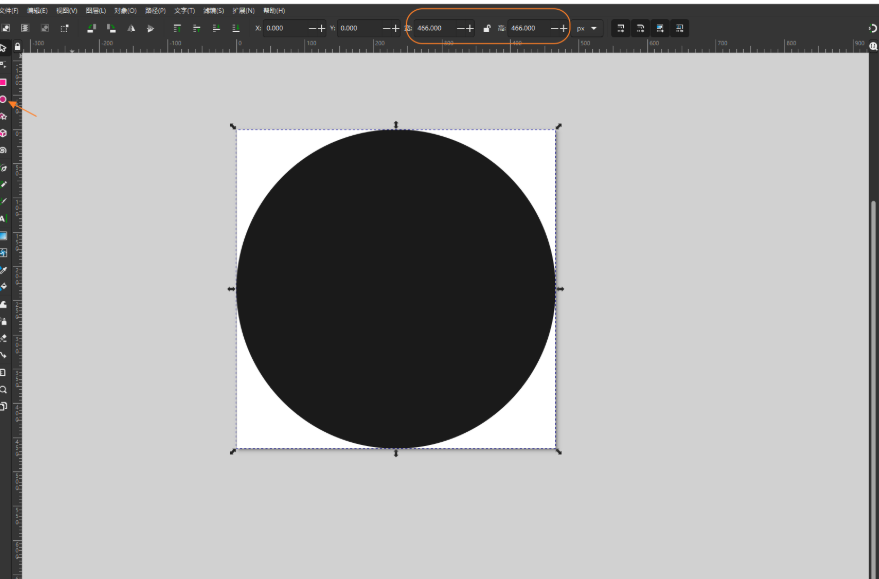Open the px units dropdown
Image resolution: width=879 pixels, height=579 pixels.
pyautogui.click(x=587, y=28)
